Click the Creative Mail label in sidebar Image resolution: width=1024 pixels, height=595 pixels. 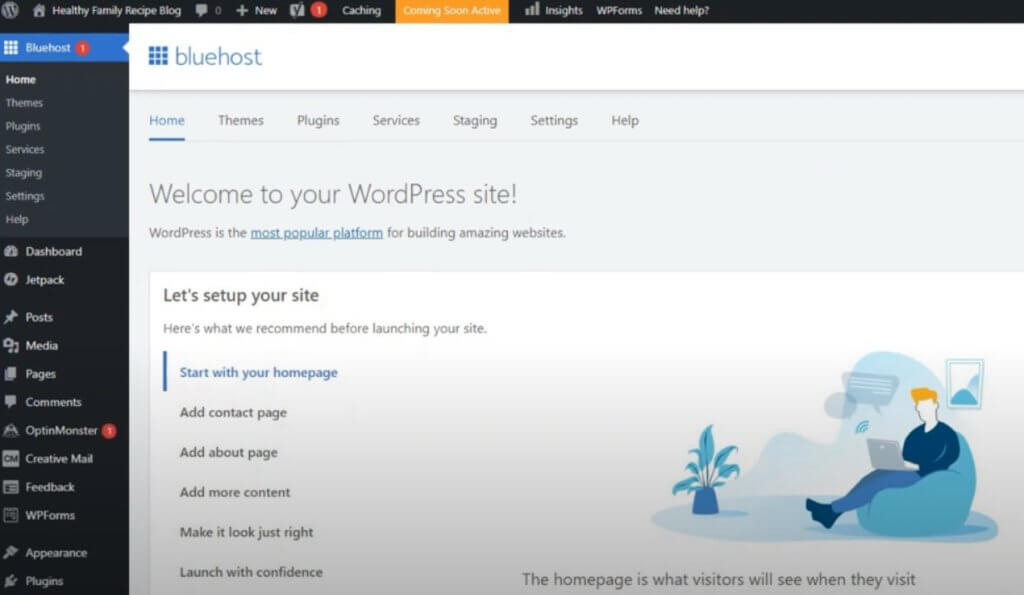(59, 458)
